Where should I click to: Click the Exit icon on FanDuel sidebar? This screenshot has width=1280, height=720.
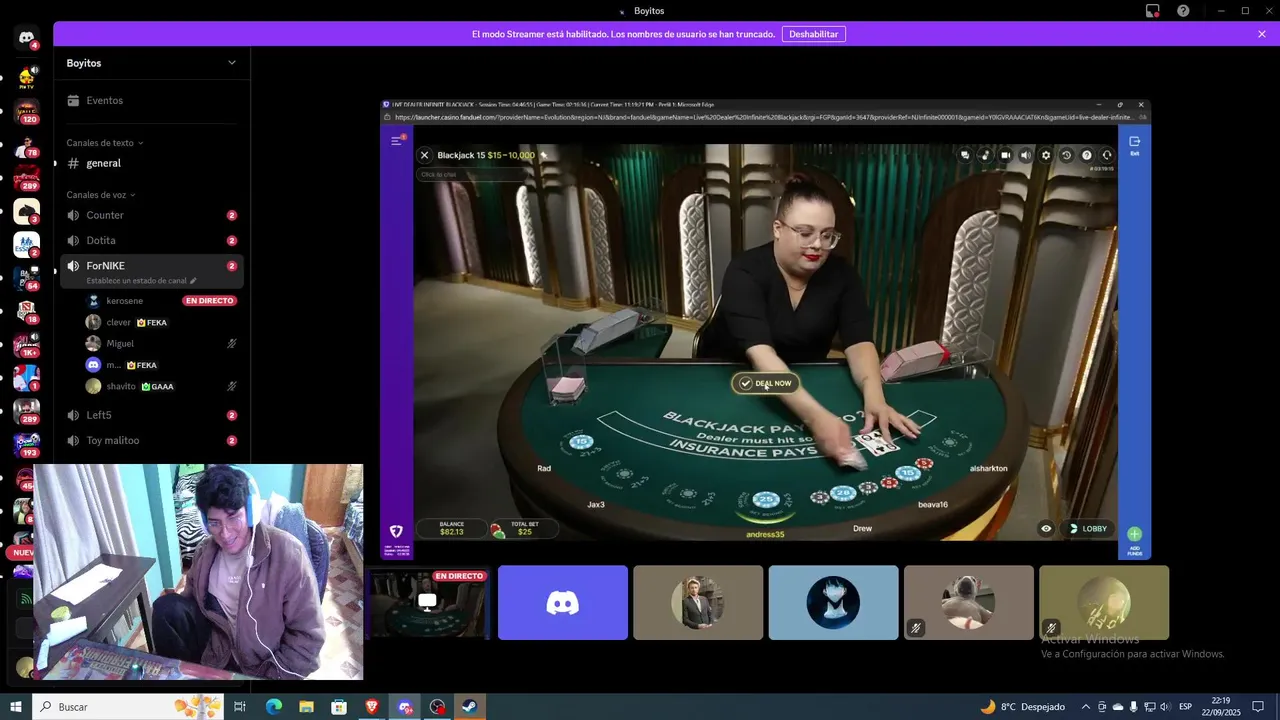1134,145
